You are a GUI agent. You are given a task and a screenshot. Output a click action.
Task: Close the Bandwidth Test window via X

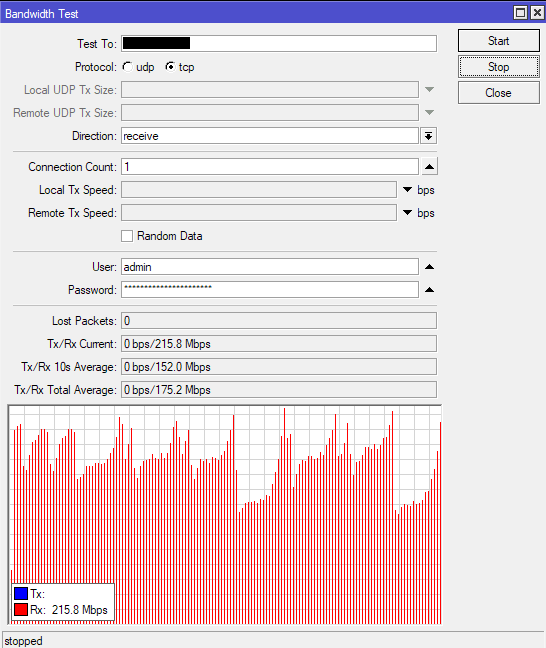coord(537,13)
